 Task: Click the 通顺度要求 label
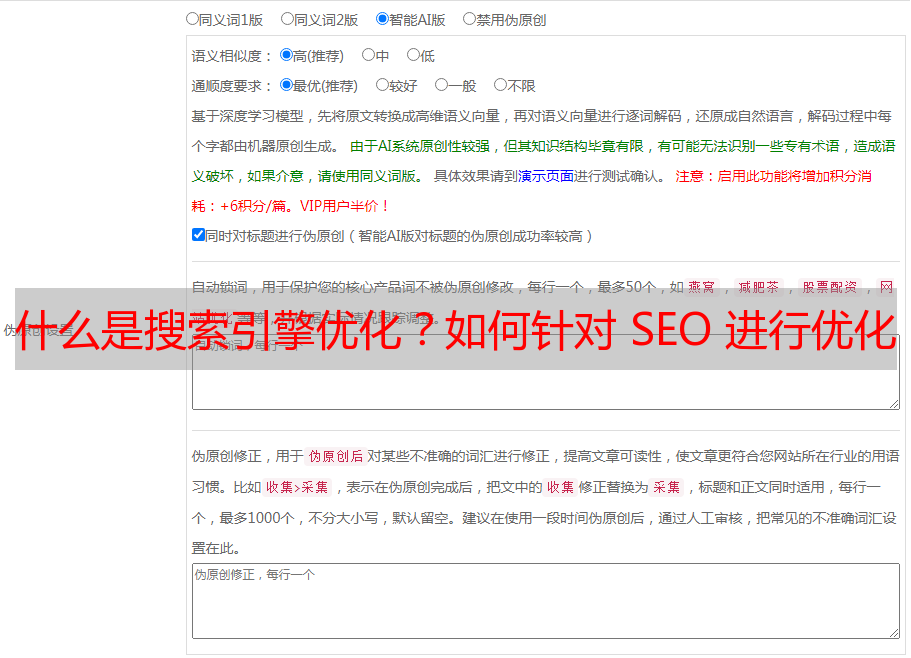tap(232, 86)
